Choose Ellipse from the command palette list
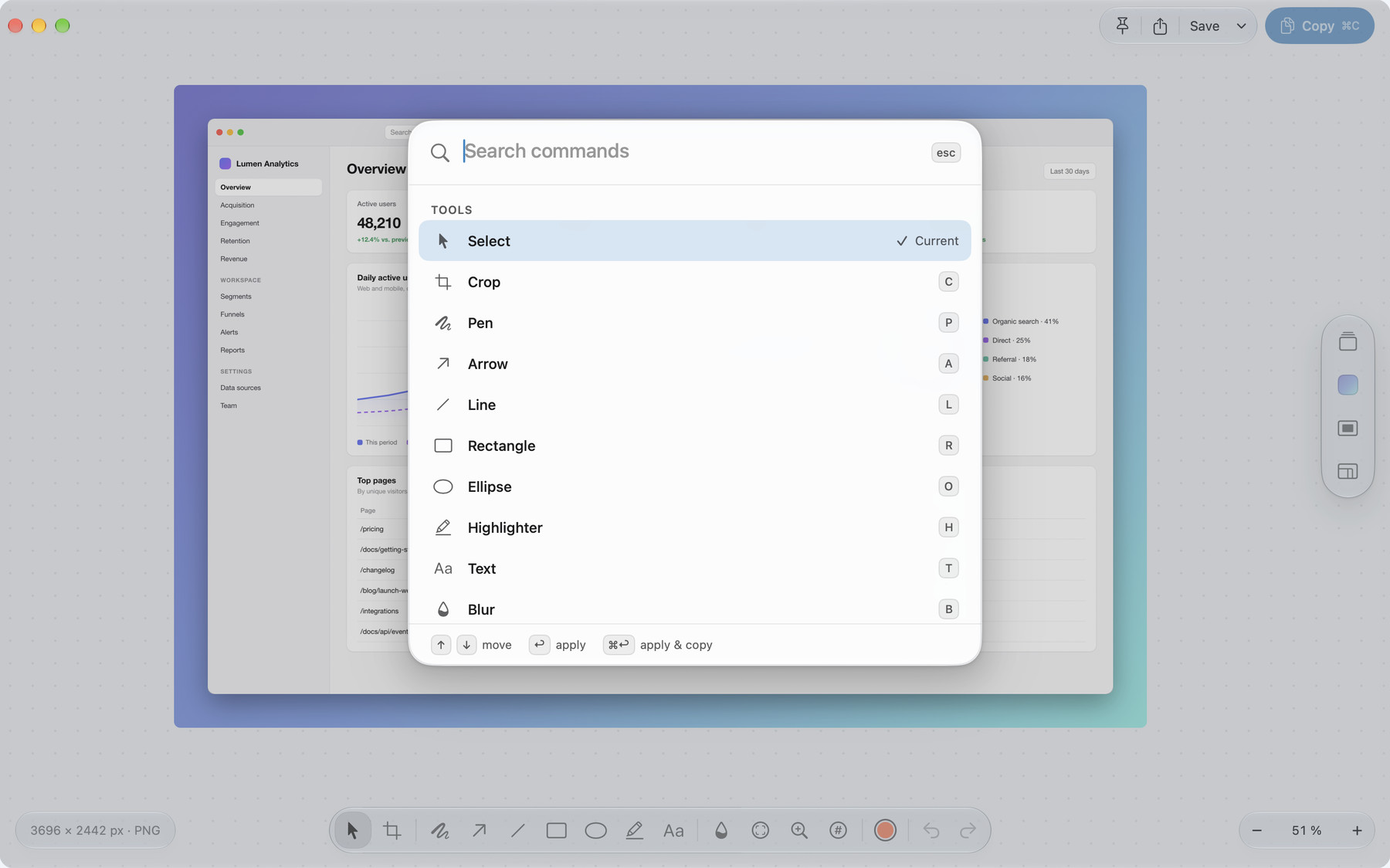This screenshot has height=868, width=1390. pyautogui.click(x=694, y=487)
